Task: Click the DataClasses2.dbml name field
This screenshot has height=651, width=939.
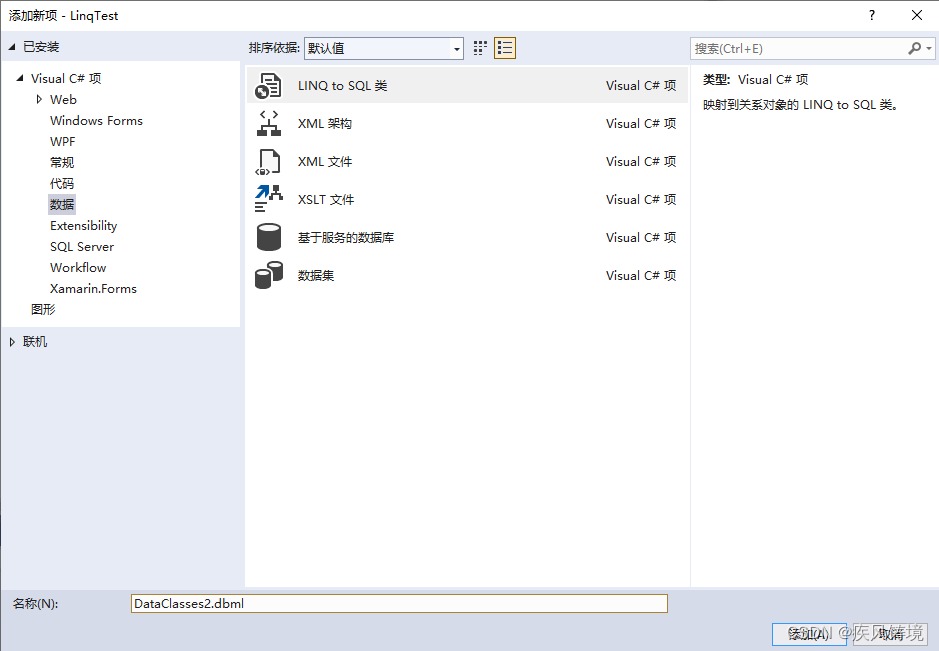Action: pyautogui.click(x=400, y=603)
